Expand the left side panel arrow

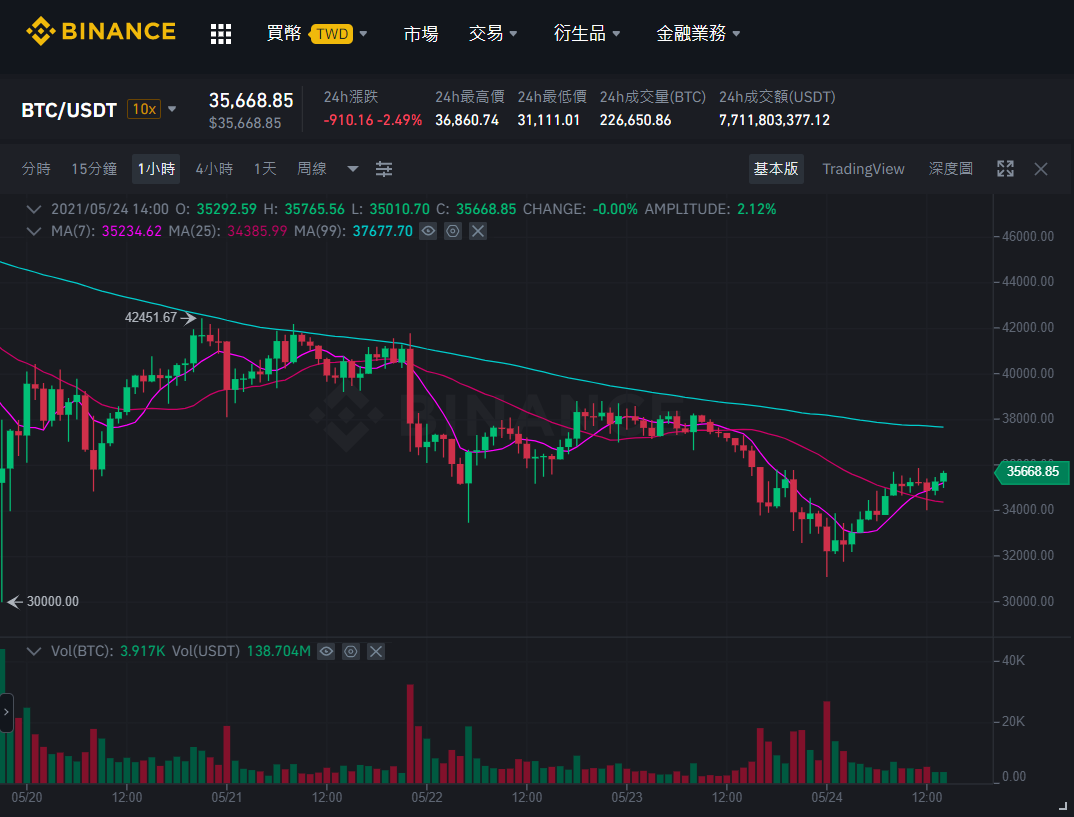6,712
